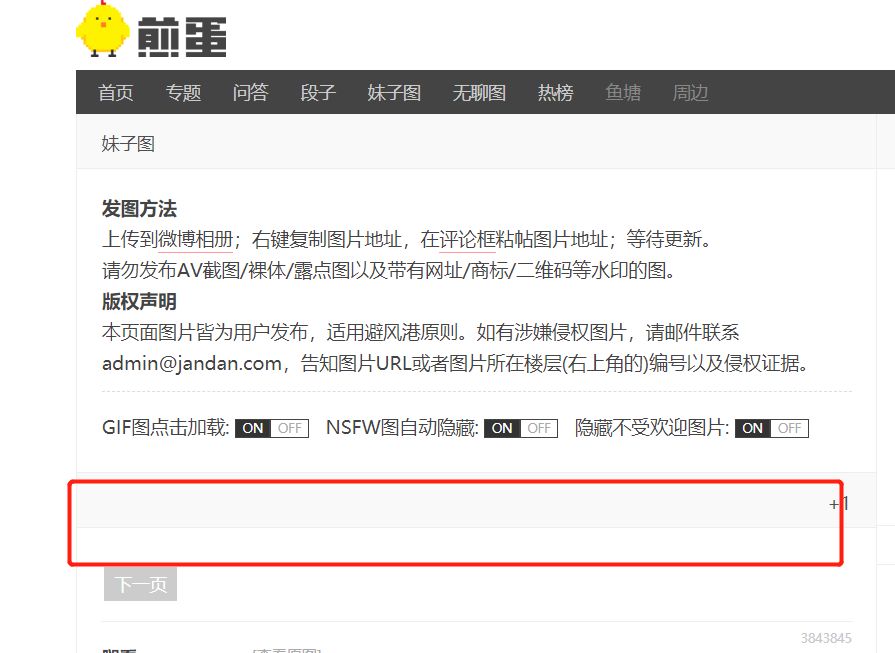This screenshot has width=895, height=653.
Task: Open the 无聊图 section
Action: point(479,92)
